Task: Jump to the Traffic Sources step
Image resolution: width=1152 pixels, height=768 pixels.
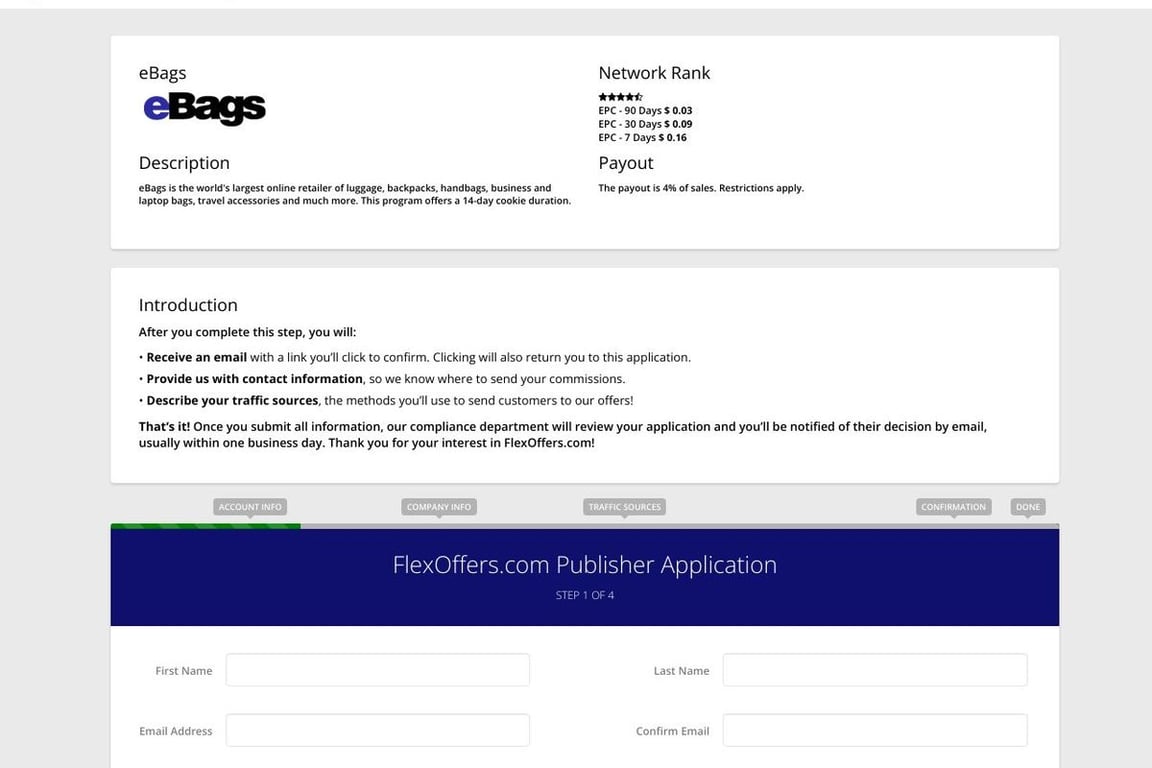Action: 624,507
